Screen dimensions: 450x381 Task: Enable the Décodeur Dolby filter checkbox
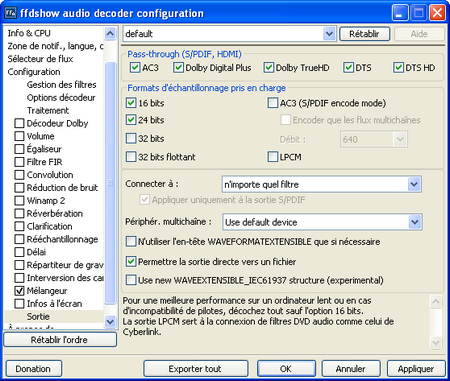click(x=19, y=123)
